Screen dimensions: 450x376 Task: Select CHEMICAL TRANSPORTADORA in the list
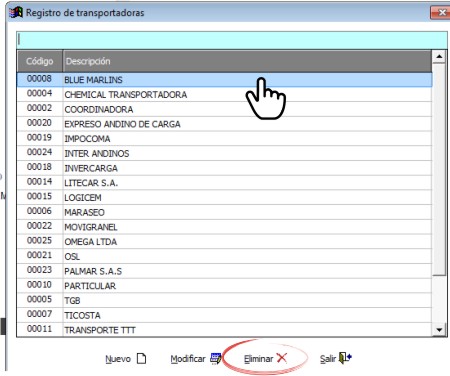click(x=224, y=95)
